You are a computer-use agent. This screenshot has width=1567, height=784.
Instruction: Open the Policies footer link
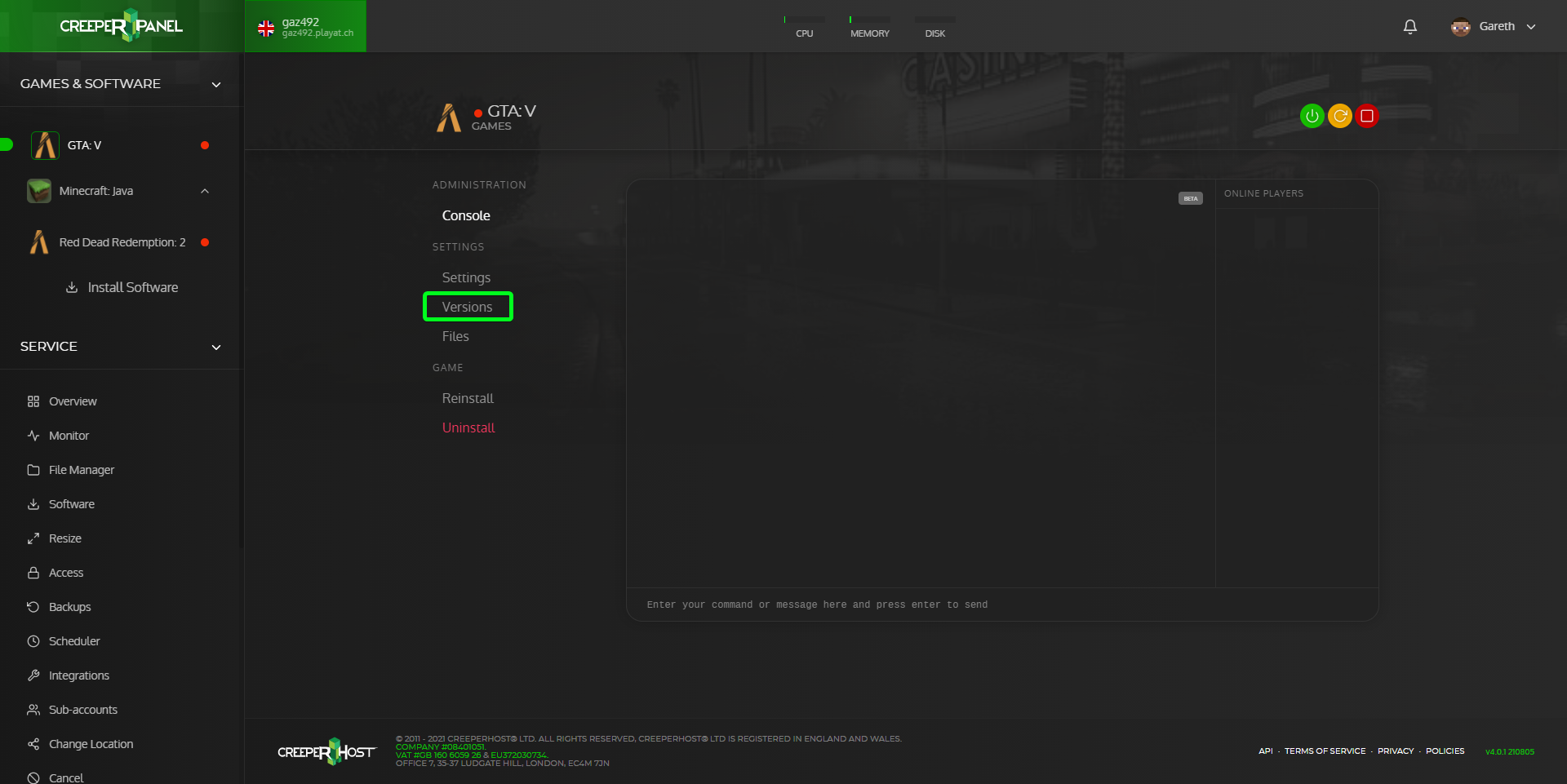coord(1445,751)
